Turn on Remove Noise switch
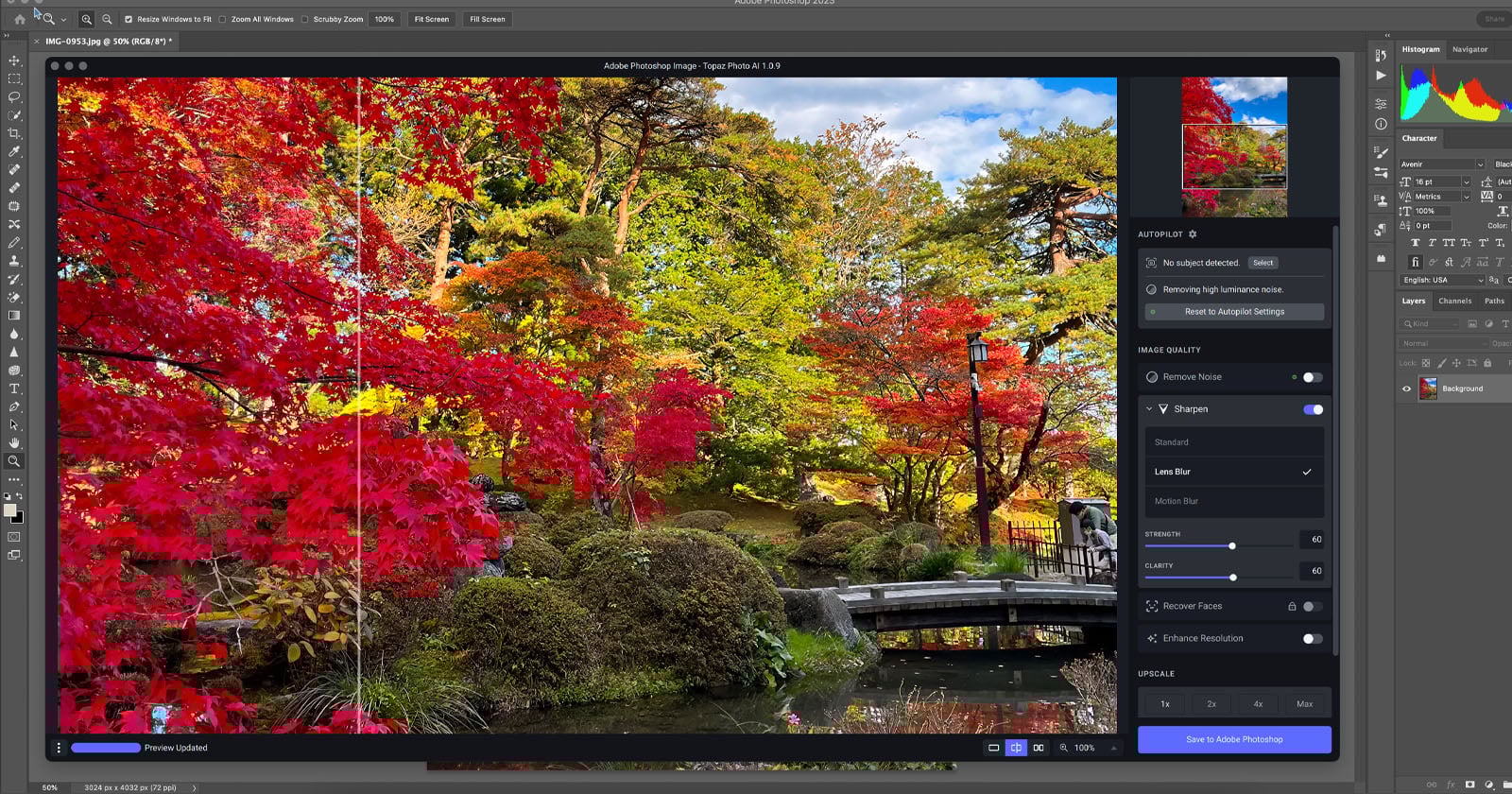1512x794 pixels. coord(1313,377)
